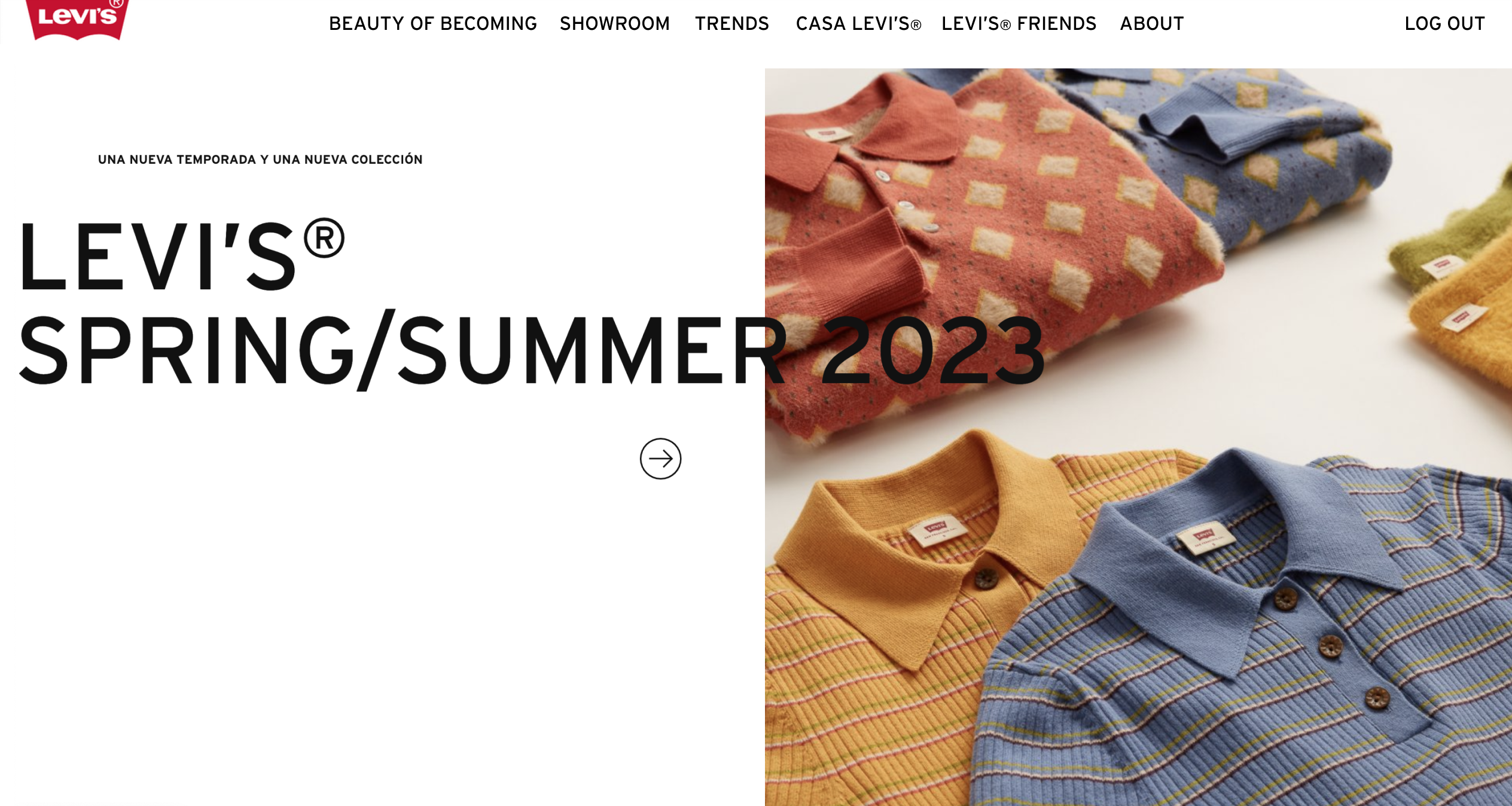
Task: Click the LEVI'S® headline text
Action: pyautogui.click(x=182, y=255)
